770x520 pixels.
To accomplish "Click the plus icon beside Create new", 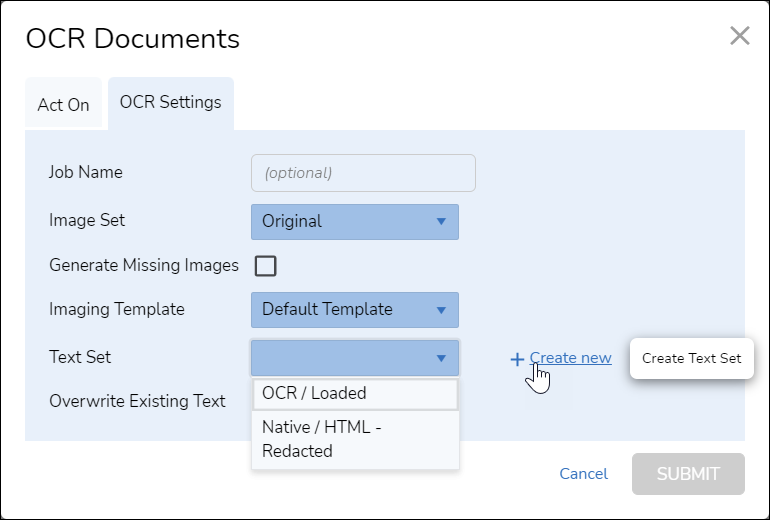I will [x=517, y=359].
